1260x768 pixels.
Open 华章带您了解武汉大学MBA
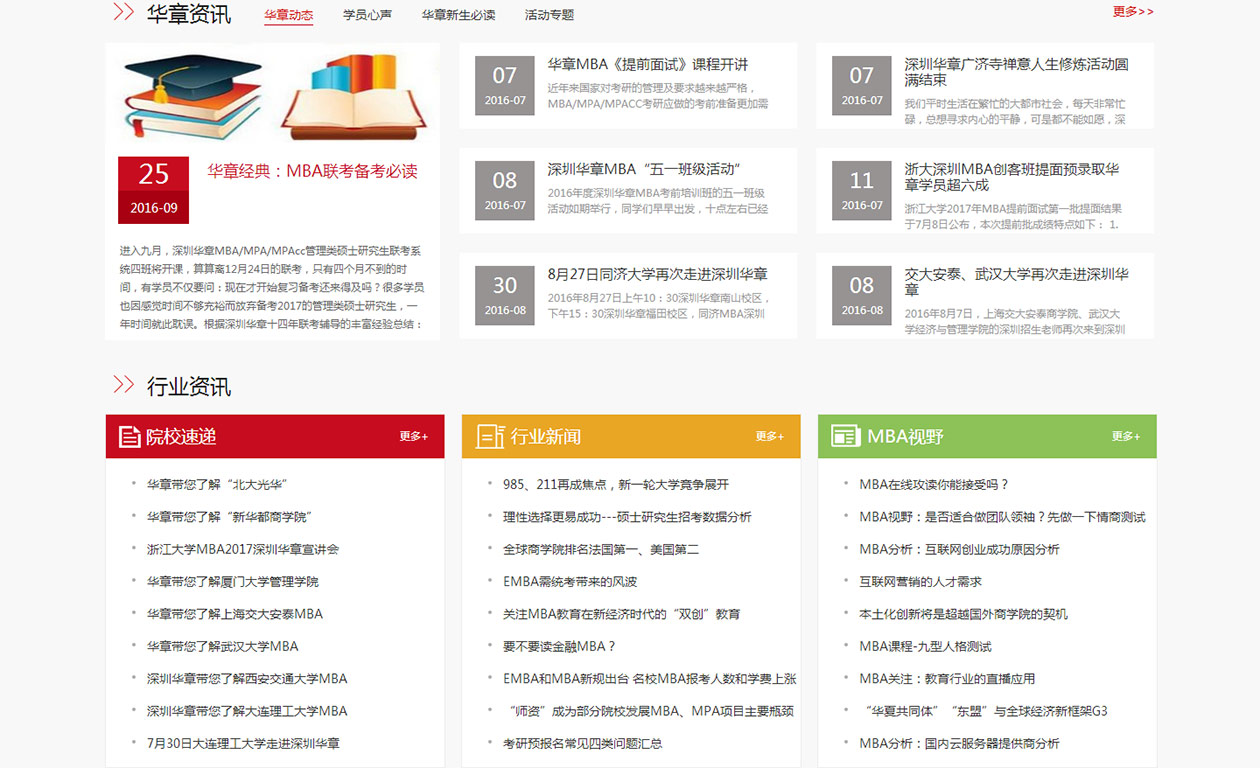click(223, 646)
